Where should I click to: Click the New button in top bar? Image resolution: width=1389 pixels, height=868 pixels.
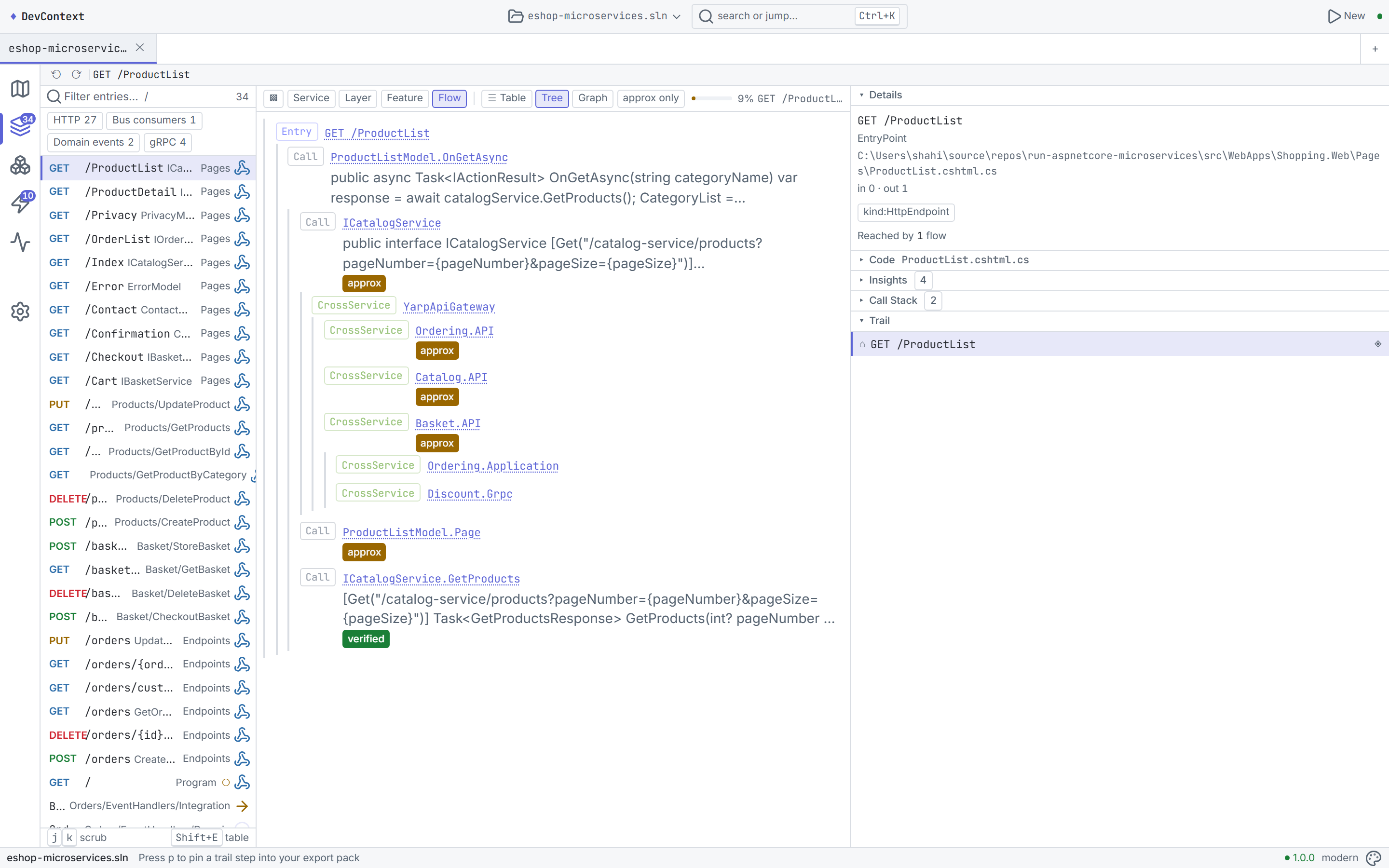point(1347,16)
